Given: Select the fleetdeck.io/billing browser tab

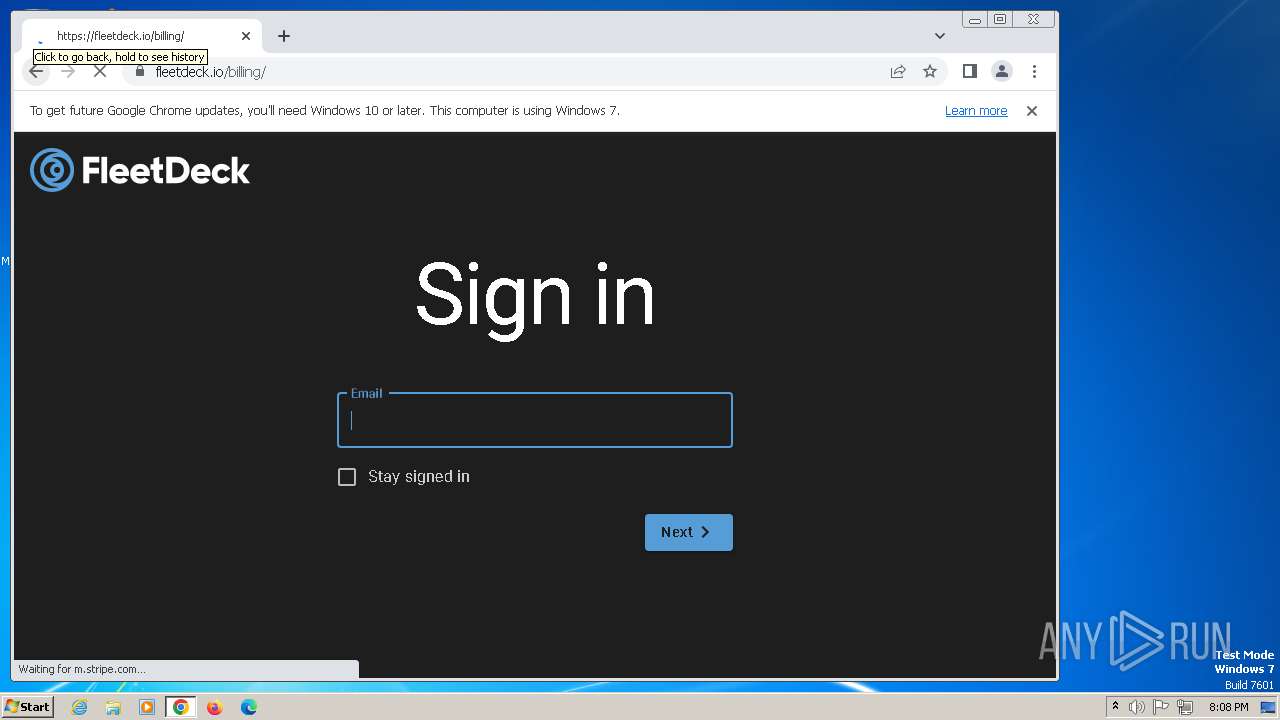Looking at the screenshot, I should (142, 36).
